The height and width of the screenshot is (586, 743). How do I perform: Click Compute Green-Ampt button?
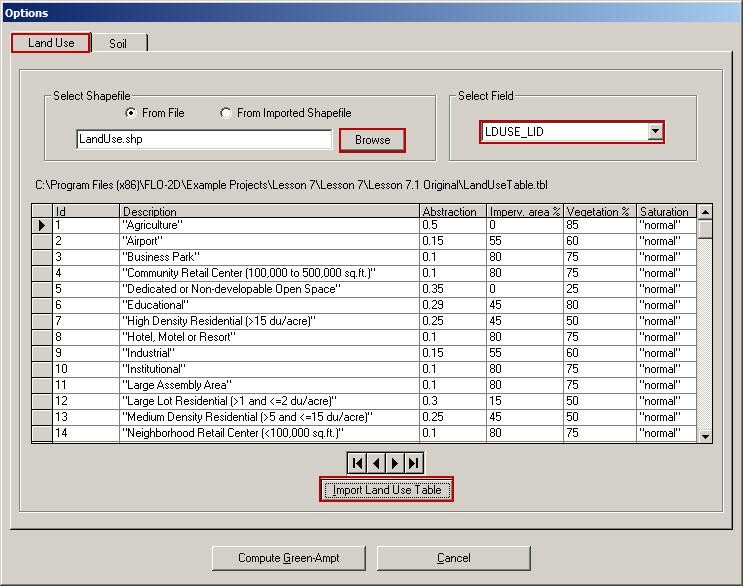[288, 558]
